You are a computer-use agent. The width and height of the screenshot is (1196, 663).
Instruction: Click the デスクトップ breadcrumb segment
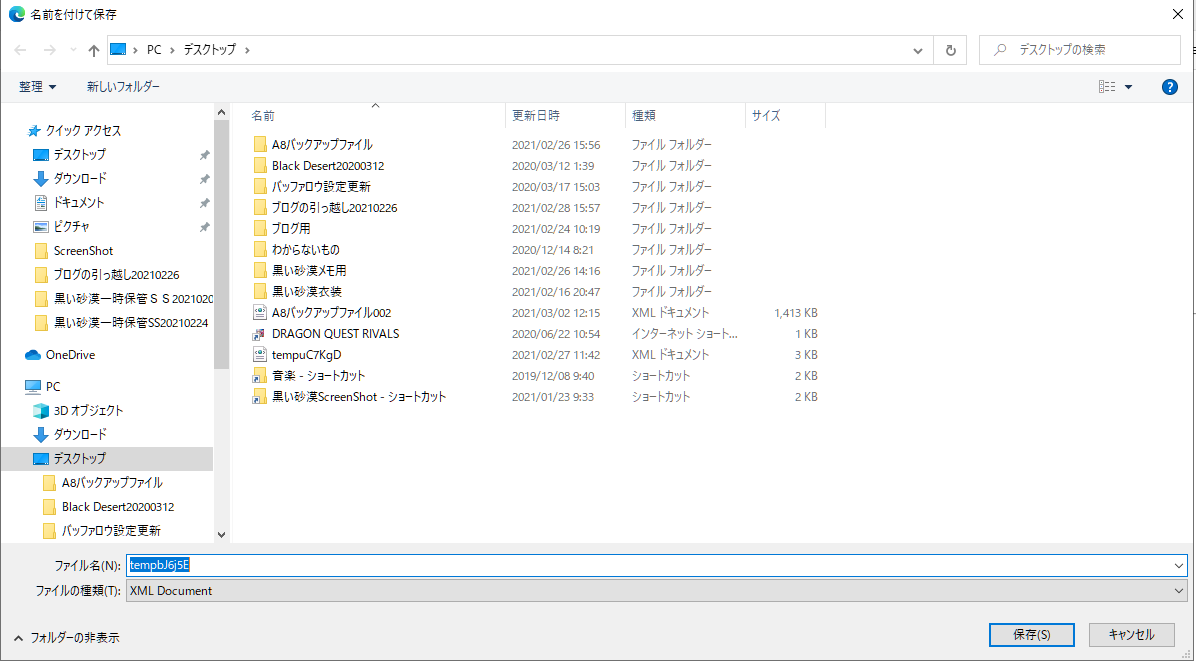210,50
